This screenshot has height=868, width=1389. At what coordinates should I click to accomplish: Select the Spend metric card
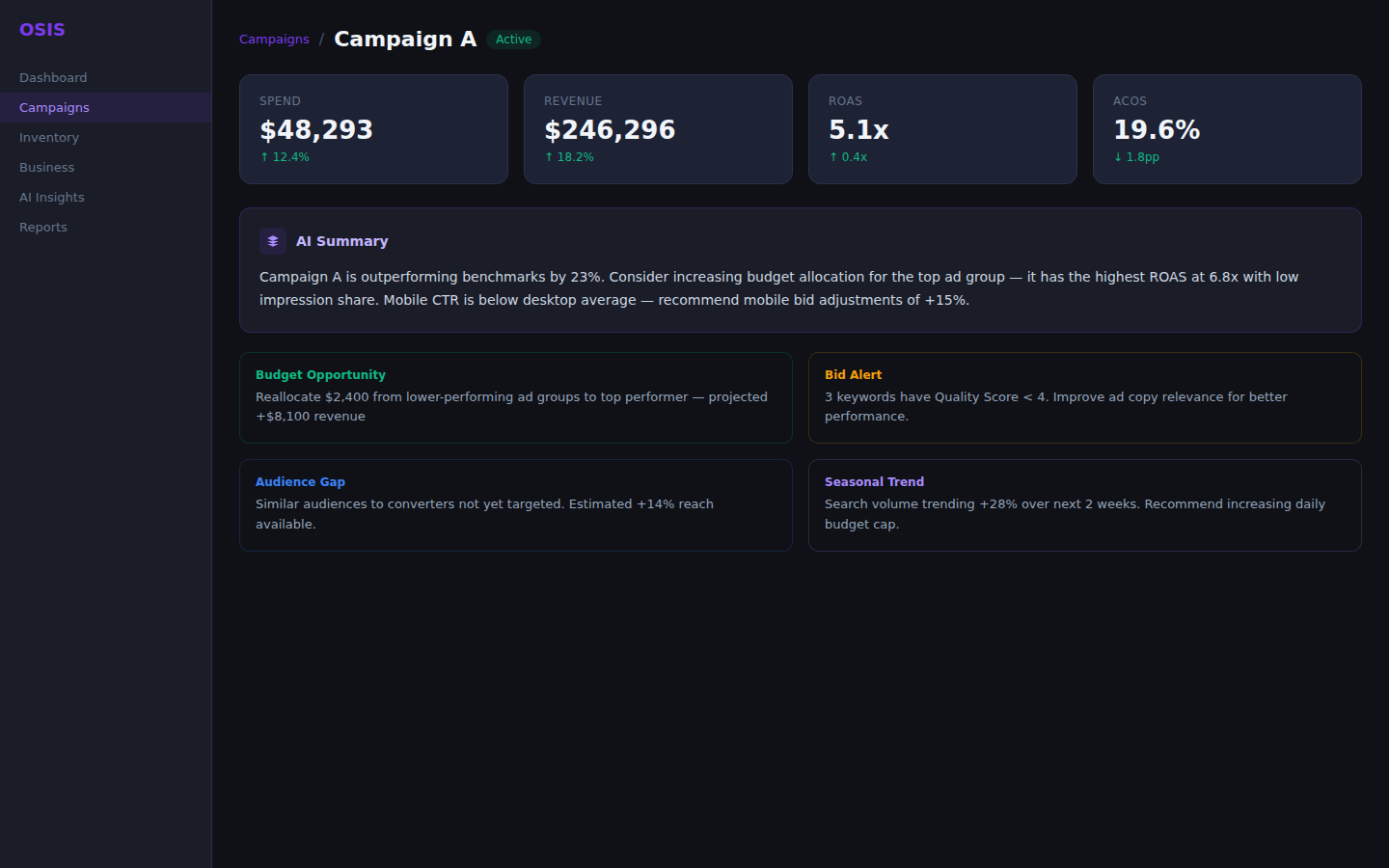point(373,129)
